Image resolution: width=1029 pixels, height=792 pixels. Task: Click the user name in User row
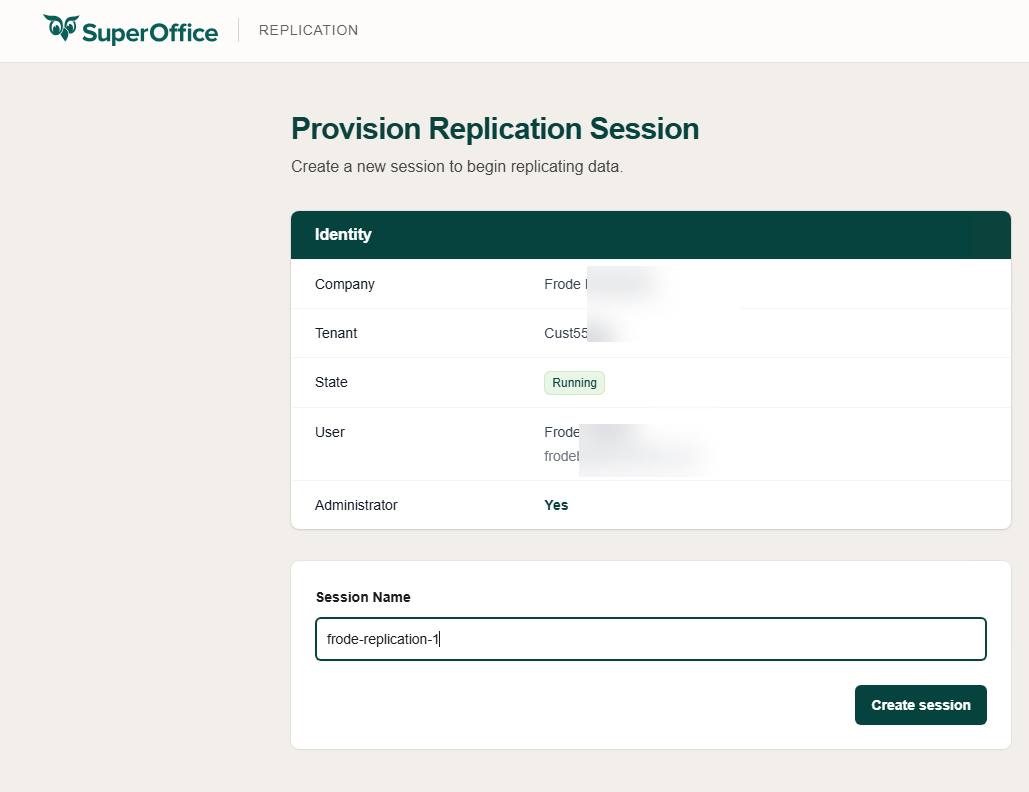(x=563, y=432)
